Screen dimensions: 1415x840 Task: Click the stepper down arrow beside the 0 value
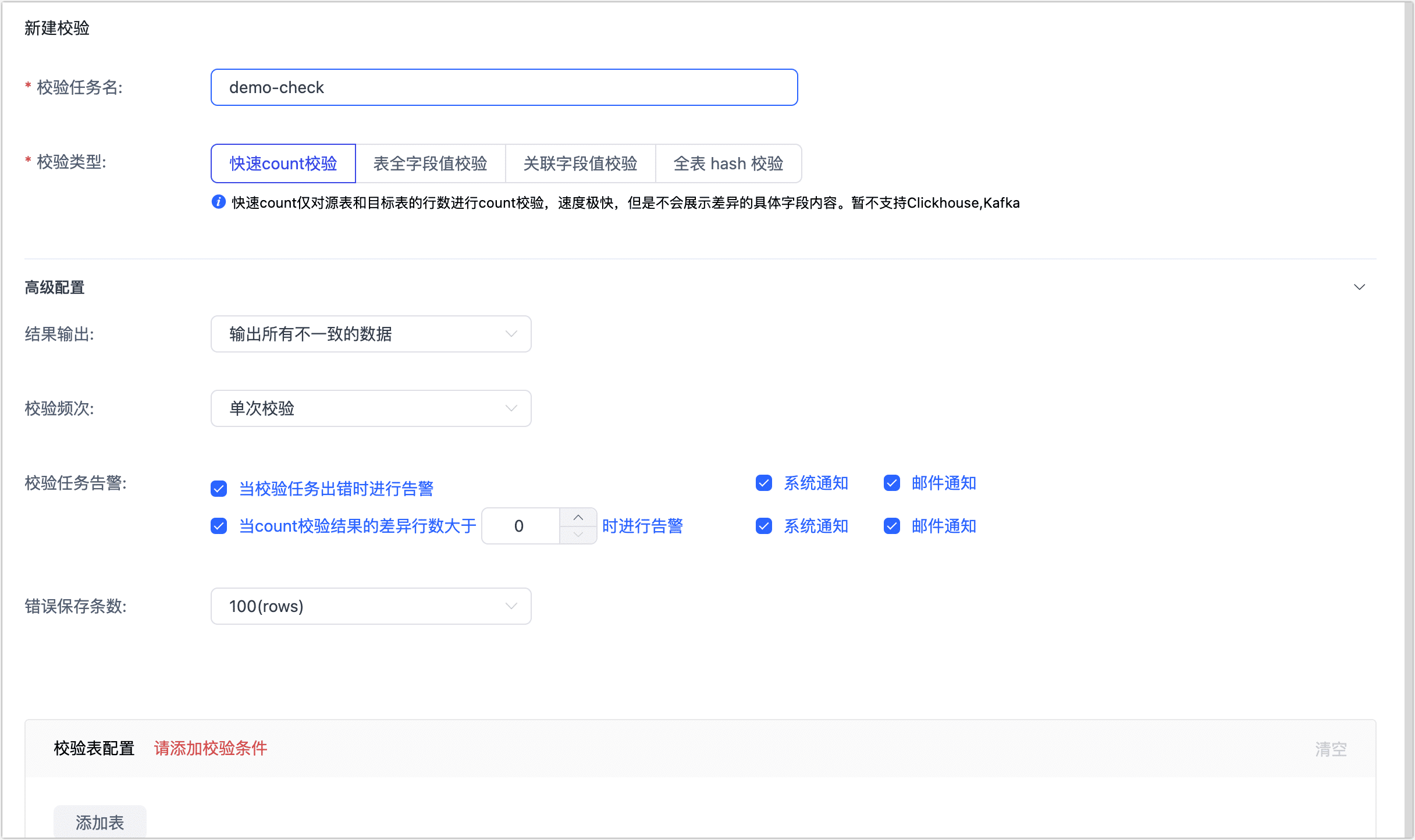click(578, 535)
